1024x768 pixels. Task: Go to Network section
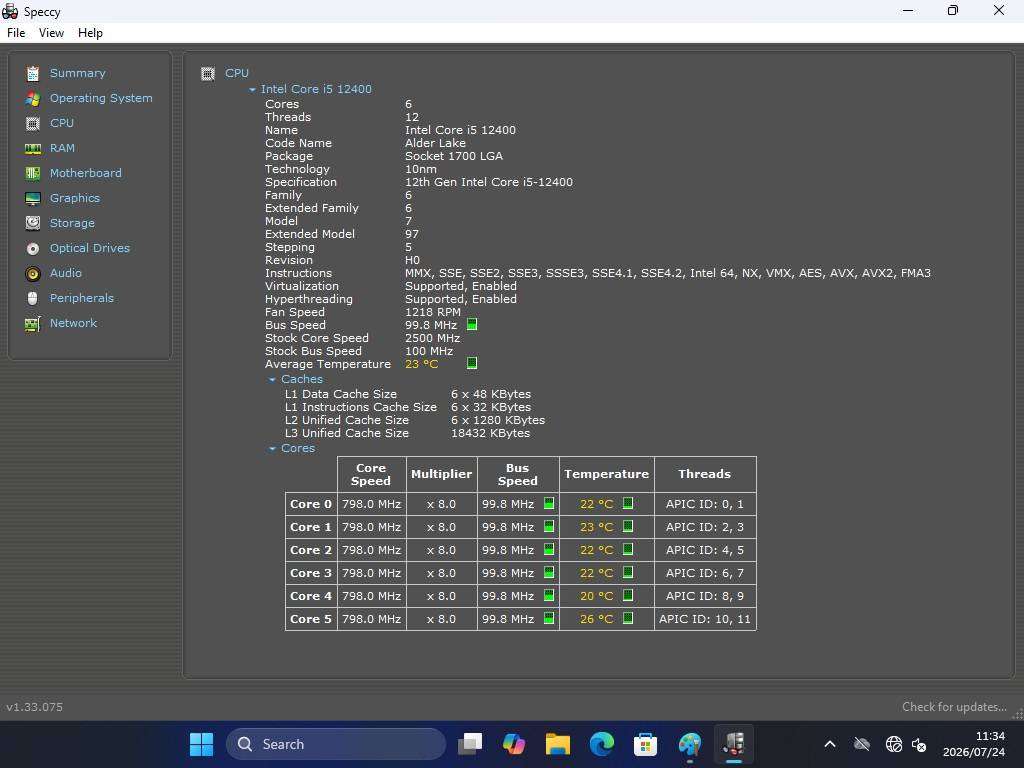(x=74, y=323)
